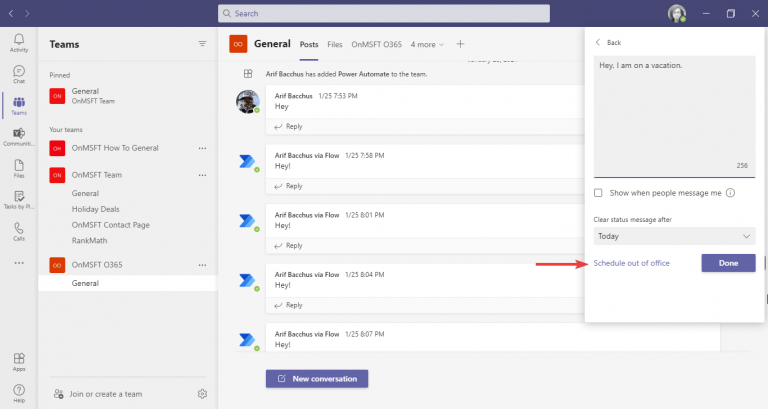This screenshot has width=768, height=409.
Task: Start a New conversation
Action: click(317, 378)
